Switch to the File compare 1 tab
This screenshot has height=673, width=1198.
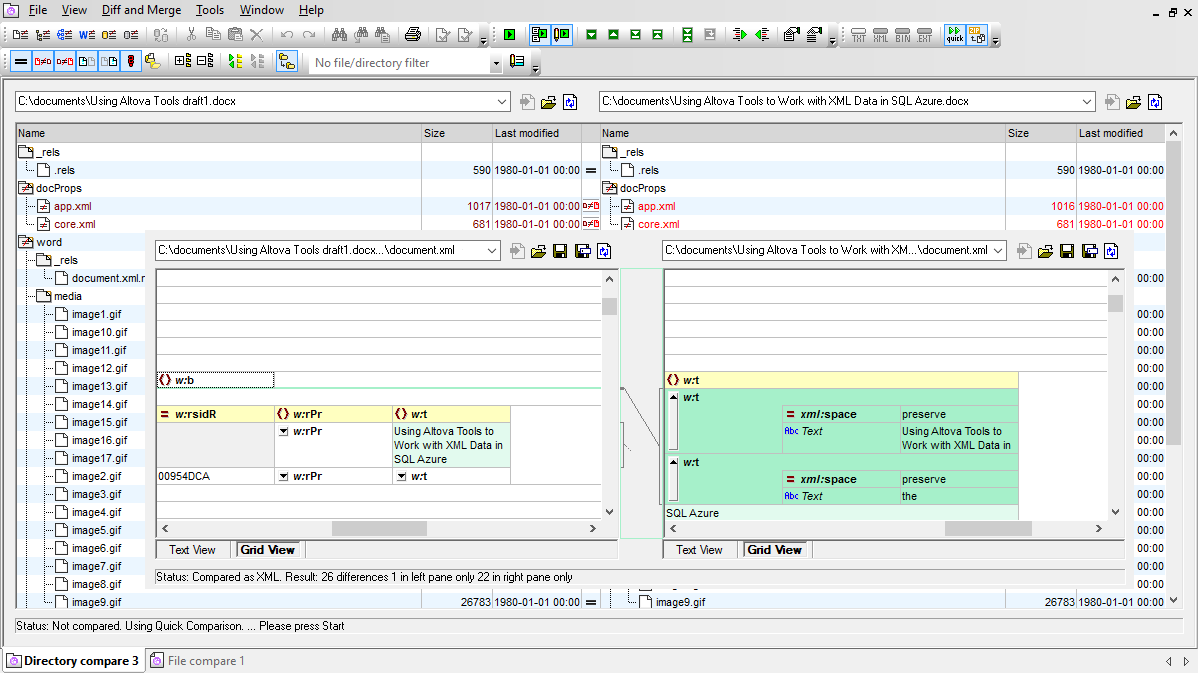point(198,661)
